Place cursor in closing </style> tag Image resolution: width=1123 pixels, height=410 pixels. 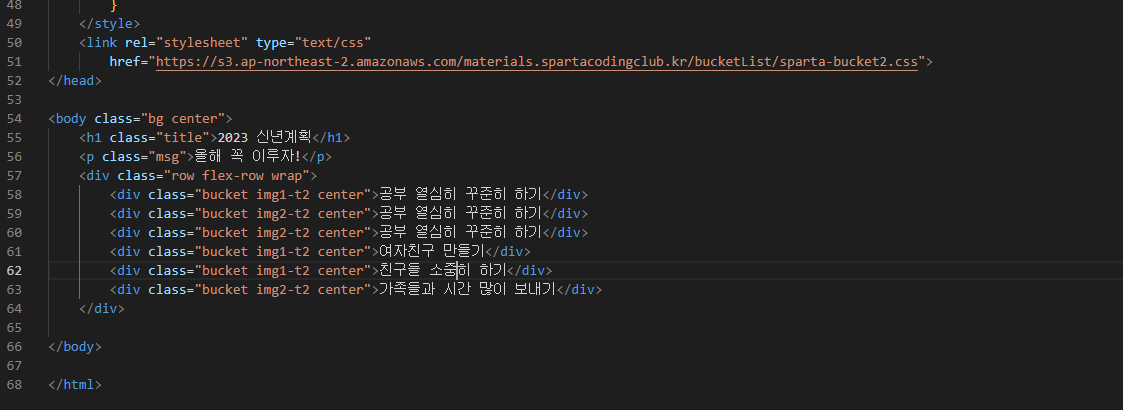click(x=110, y=24)
